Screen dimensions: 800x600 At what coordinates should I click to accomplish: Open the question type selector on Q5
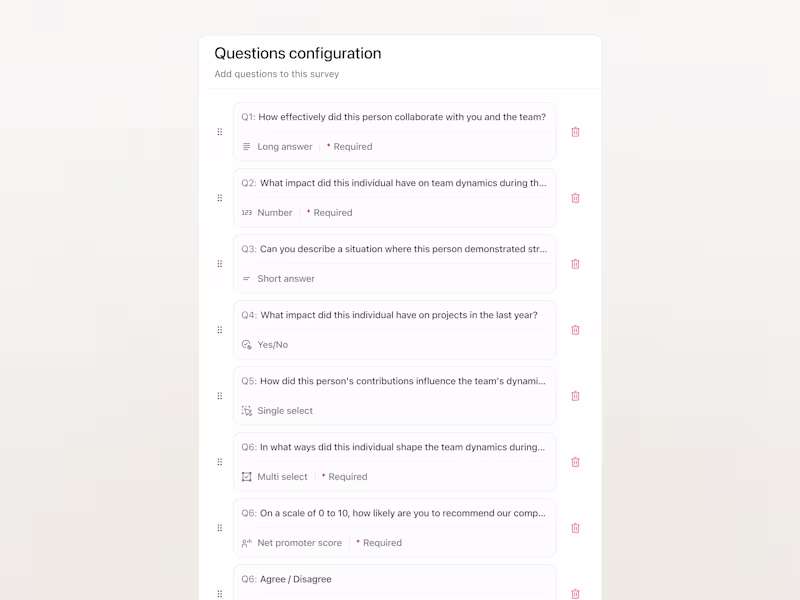281,410
